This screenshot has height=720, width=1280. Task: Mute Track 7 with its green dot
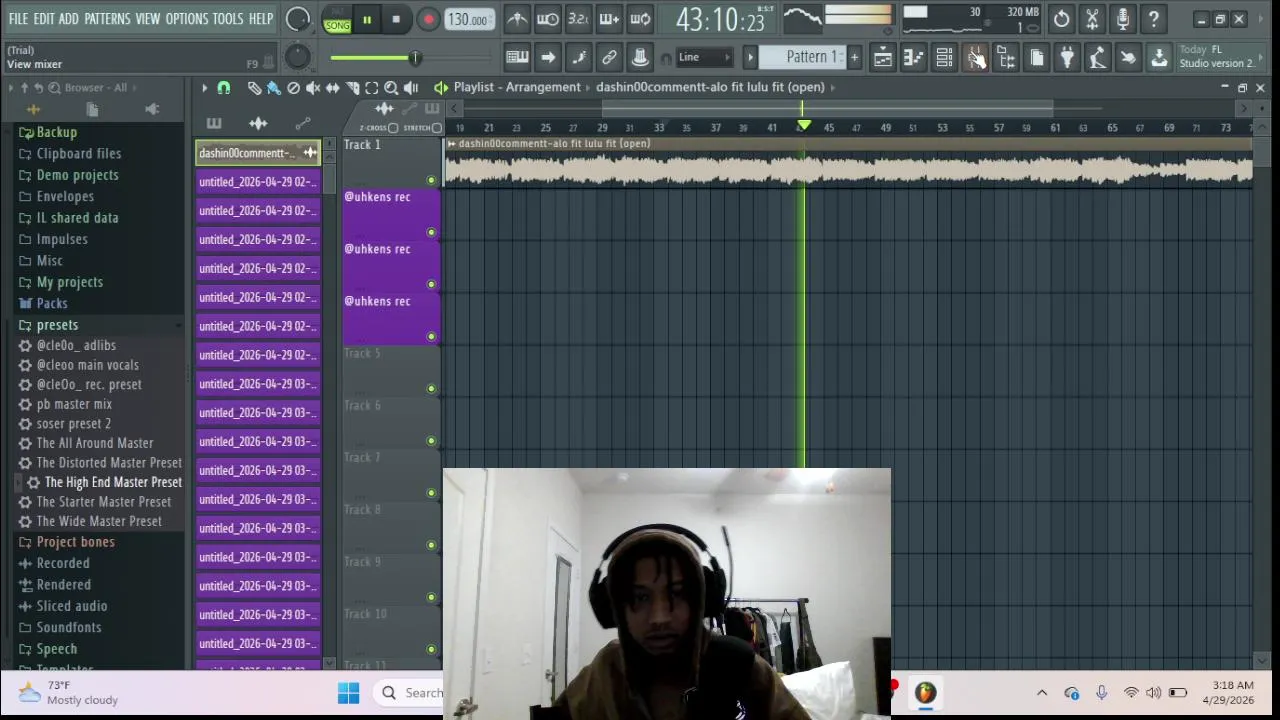coord(431,492)
